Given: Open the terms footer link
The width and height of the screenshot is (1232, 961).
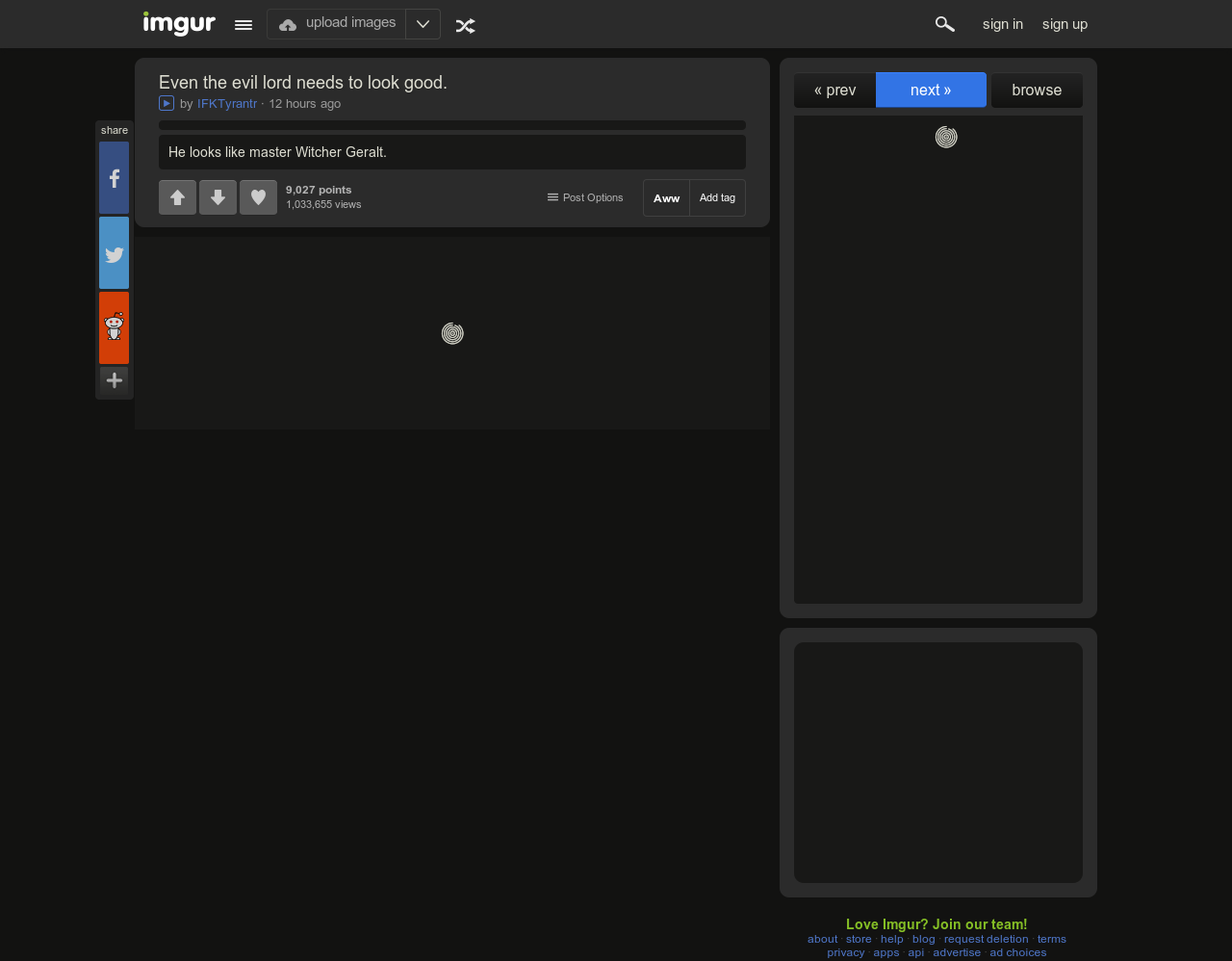Looking at the screenshot, I should coord(1052,939).
